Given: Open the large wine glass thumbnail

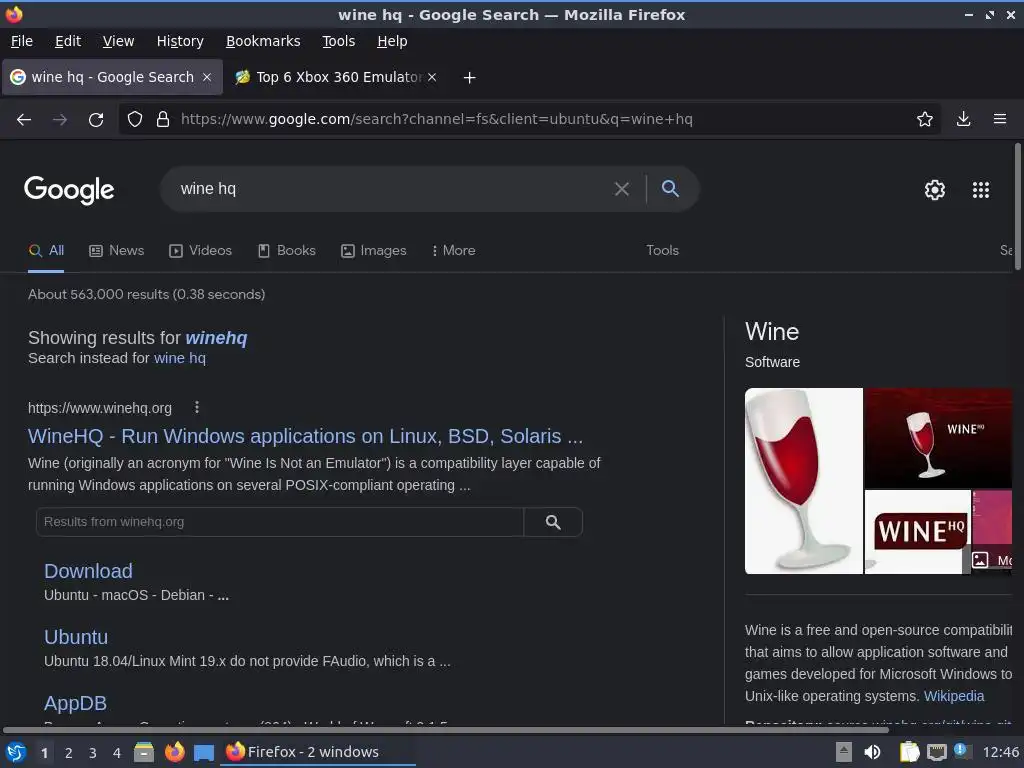Looking at the screenshot, I should (803, 481).
